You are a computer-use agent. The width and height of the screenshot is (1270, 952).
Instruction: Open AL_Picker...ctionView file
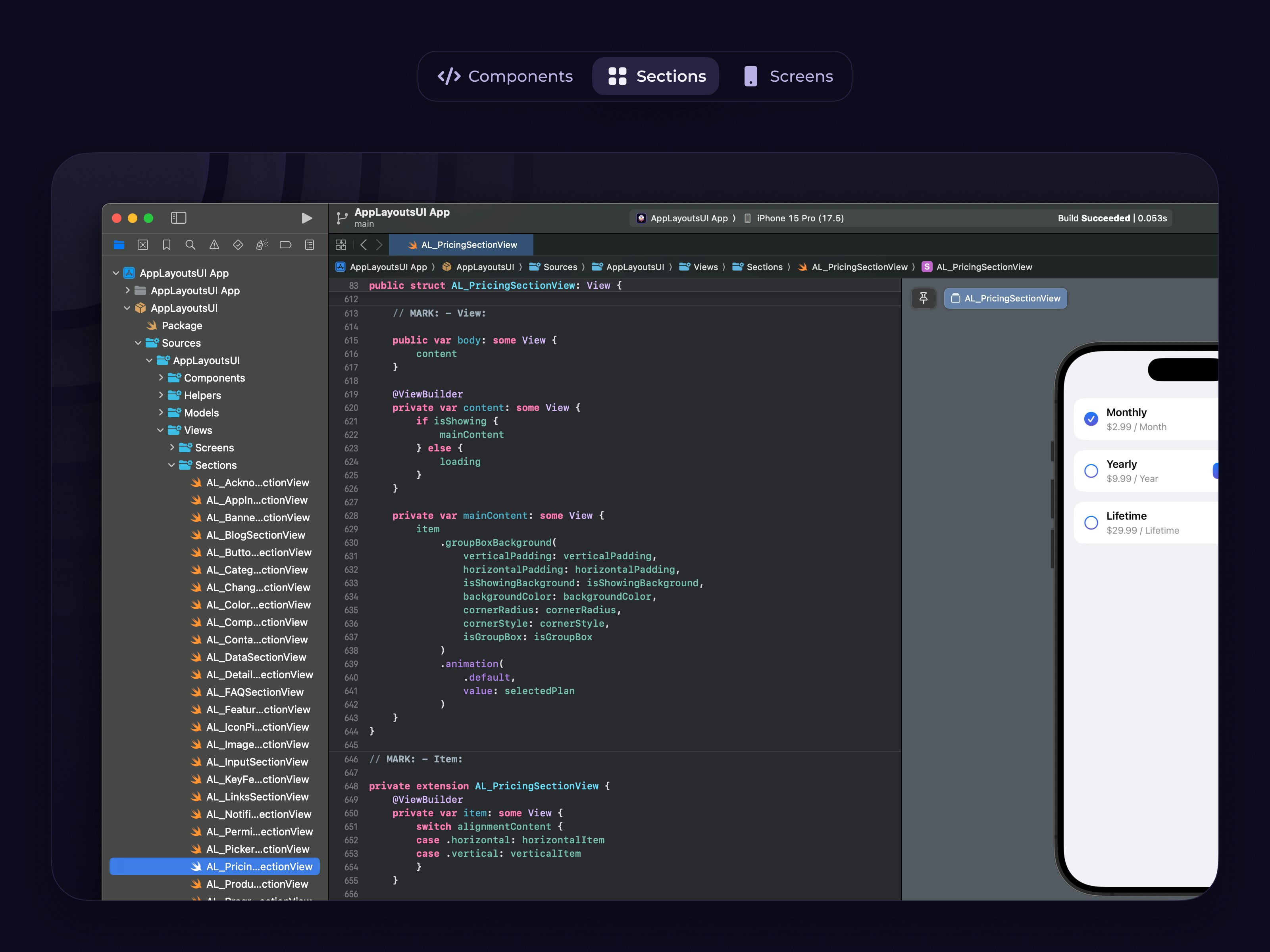point(258,849)
